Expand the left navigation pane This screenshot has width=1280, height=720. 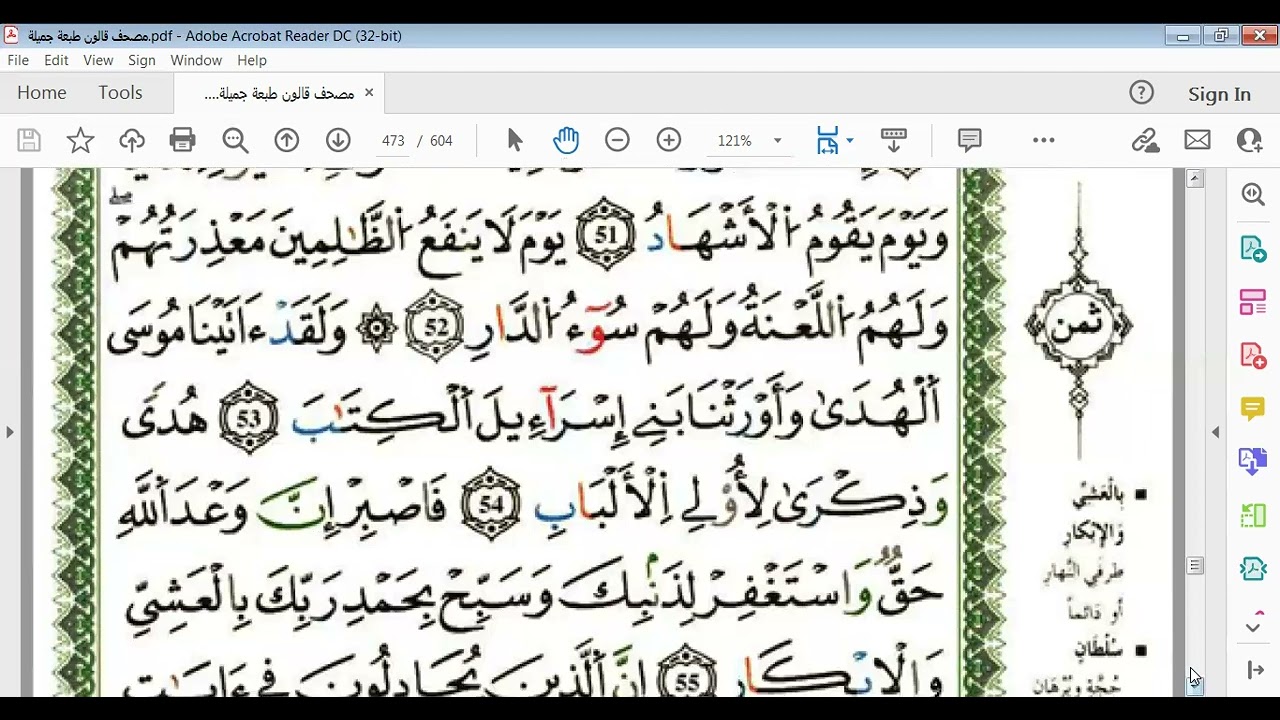10,432
